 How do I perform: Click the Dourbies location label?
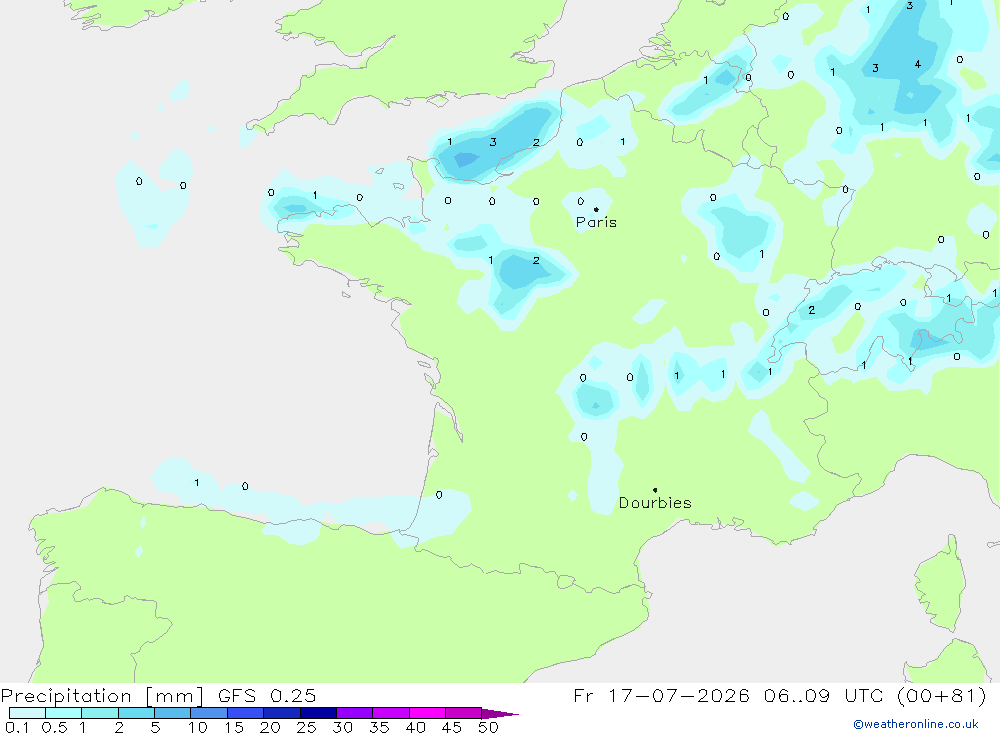(655, 503)
